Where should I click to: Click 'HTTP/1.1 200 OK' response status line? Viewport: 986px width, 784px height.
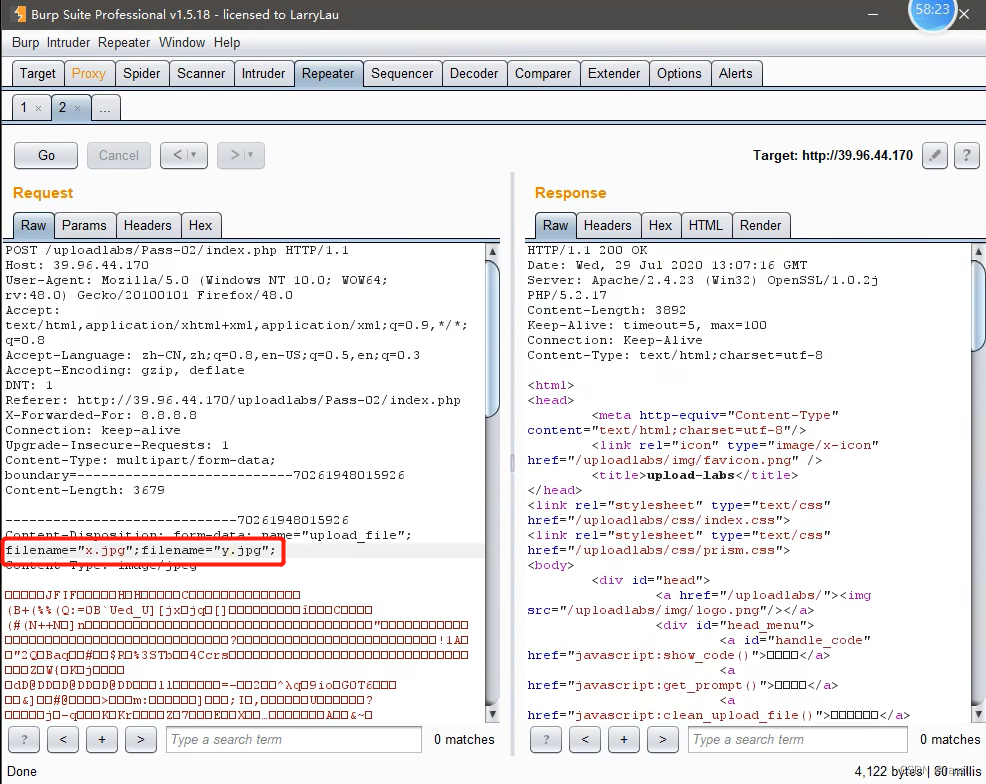(587, 250)
